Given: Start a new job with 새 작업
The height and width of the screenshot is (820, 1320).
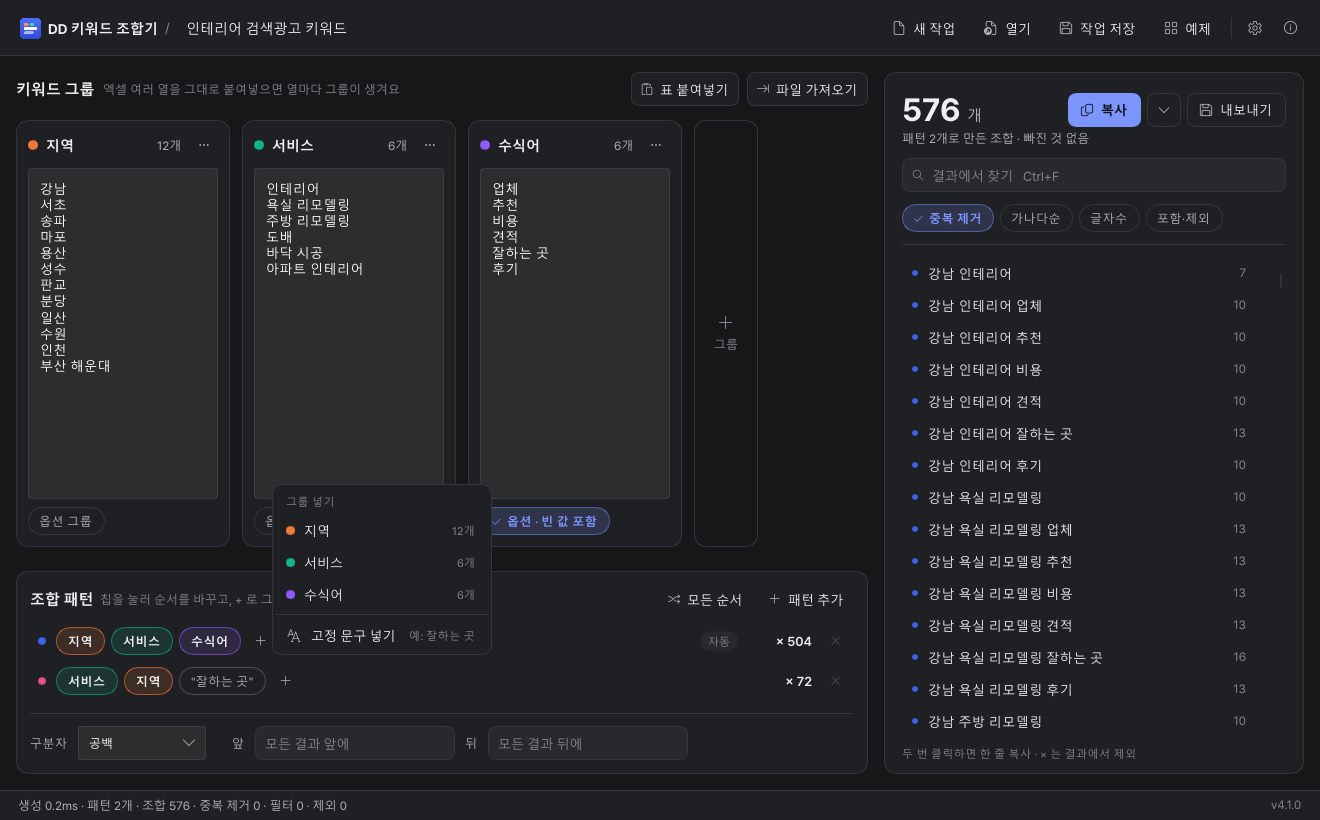Looking at the screenshot, I should point(923,28).
